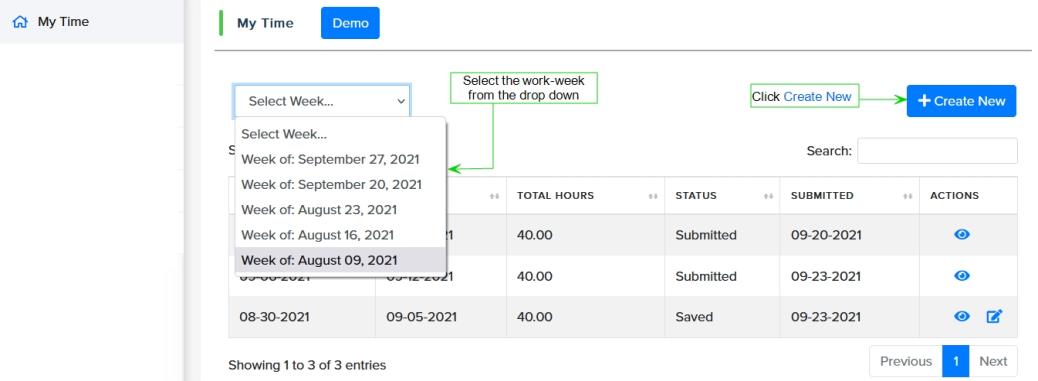Open the Select Week dropdown
This screenshot has height=381, width=1038.
(x=322, y=101)
